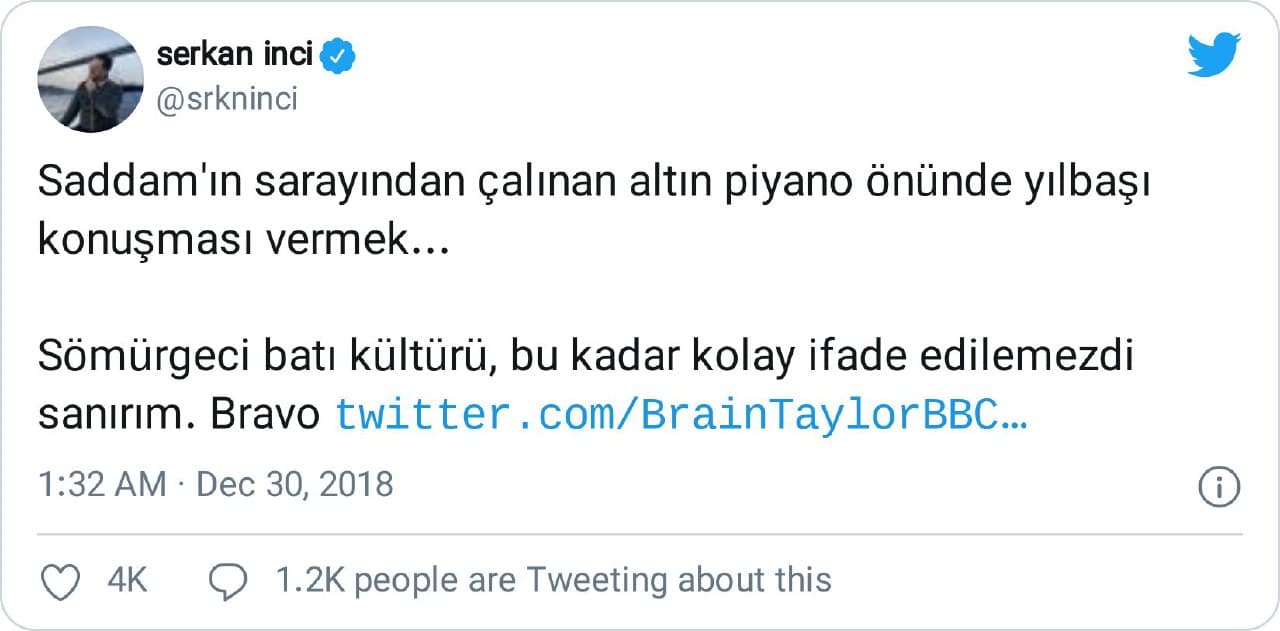The height and width of the screenshot is (631, 1280).
Task: Click the tweet info circle icon
Action: click(1218, 487)
